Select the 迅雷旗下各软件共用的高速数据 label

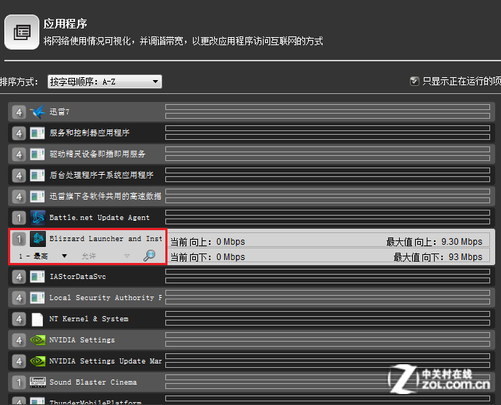coord(105,196)
